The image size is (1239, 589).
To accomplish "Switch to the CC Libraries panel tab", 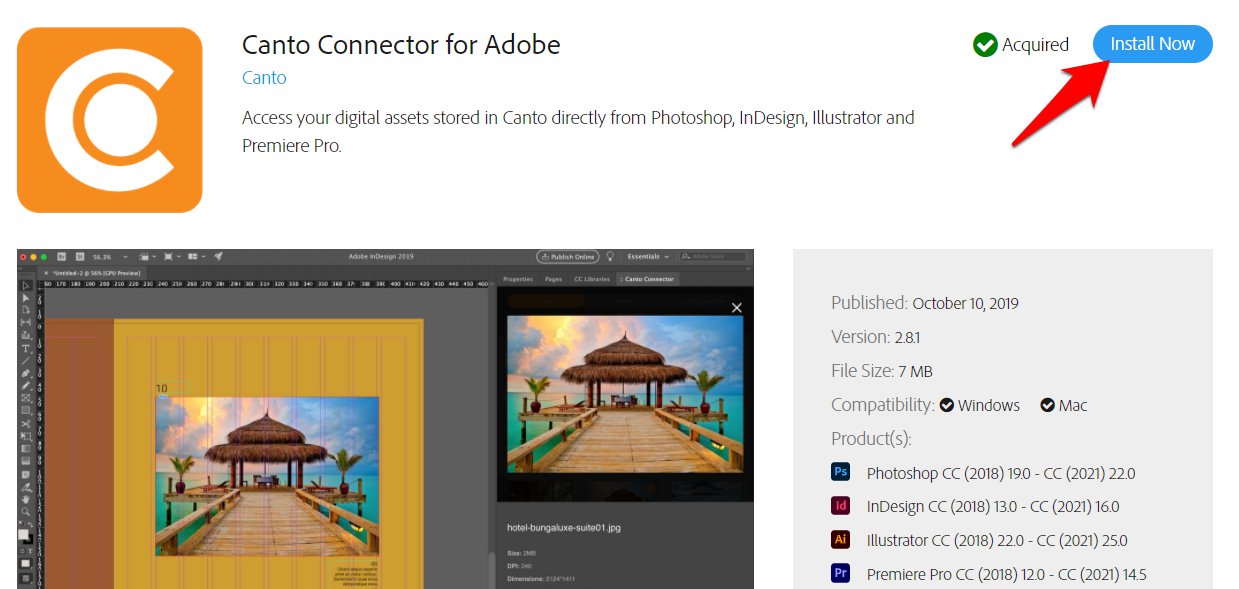I will 591,279.
